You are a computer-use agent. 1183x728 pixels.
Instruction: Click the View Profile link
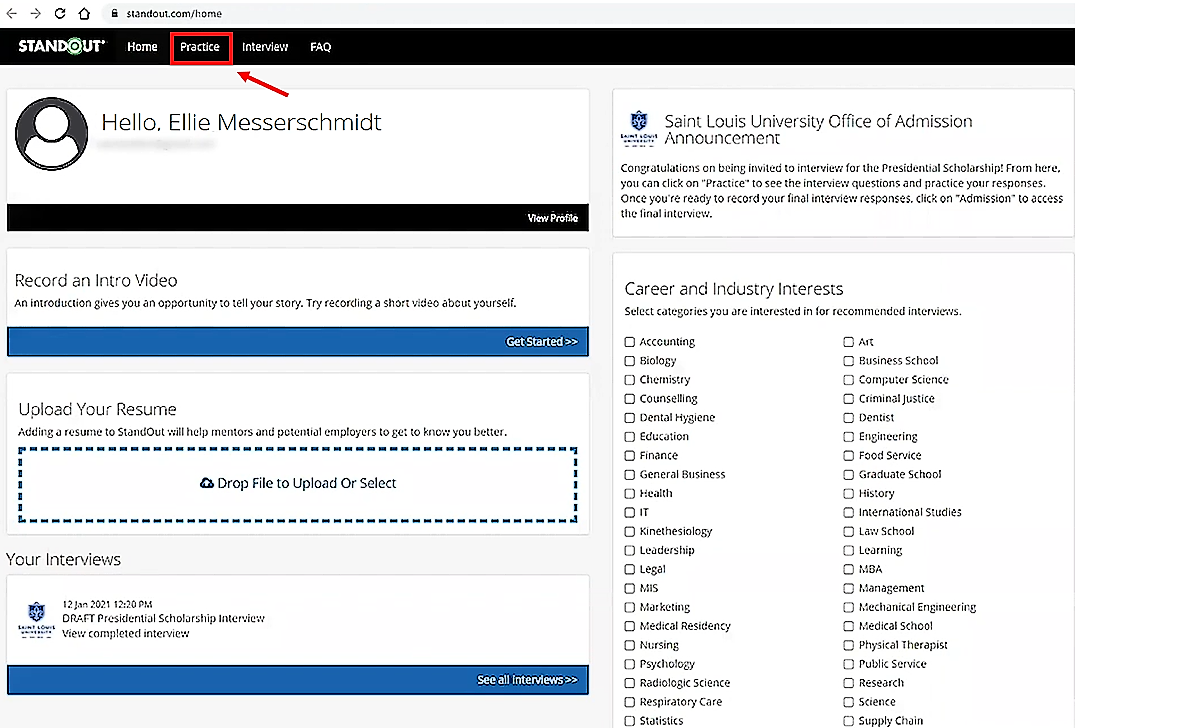552,218
